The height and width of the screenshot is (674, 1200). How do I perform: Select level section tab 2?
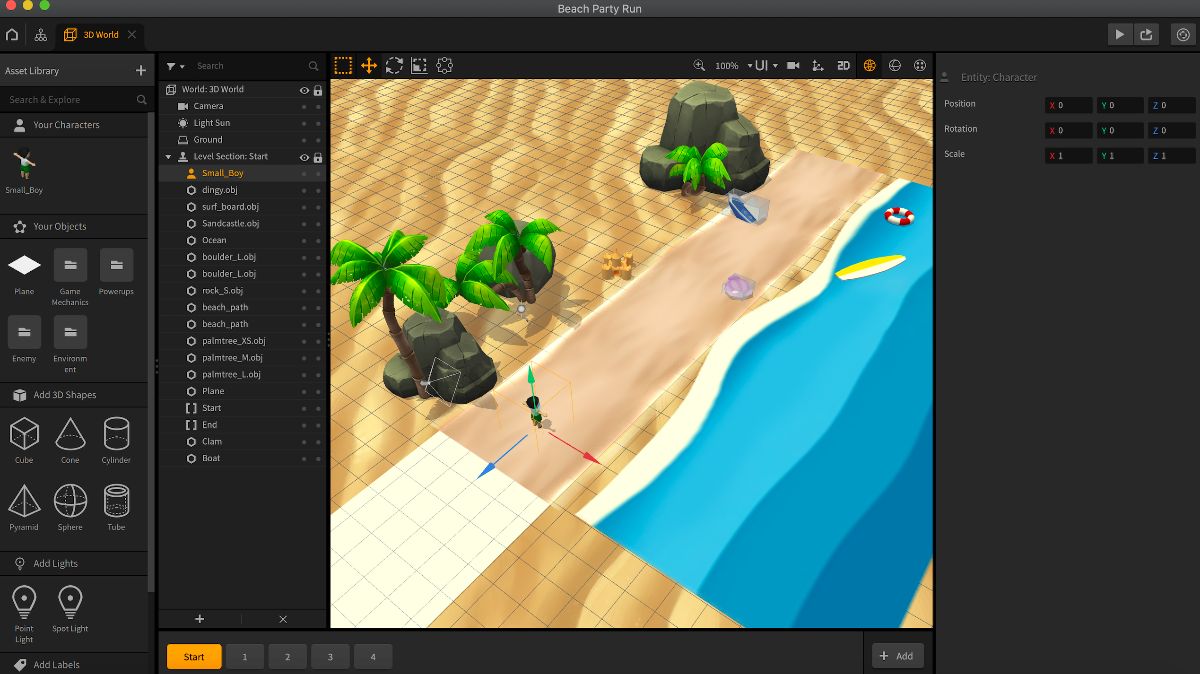(287, 657)
